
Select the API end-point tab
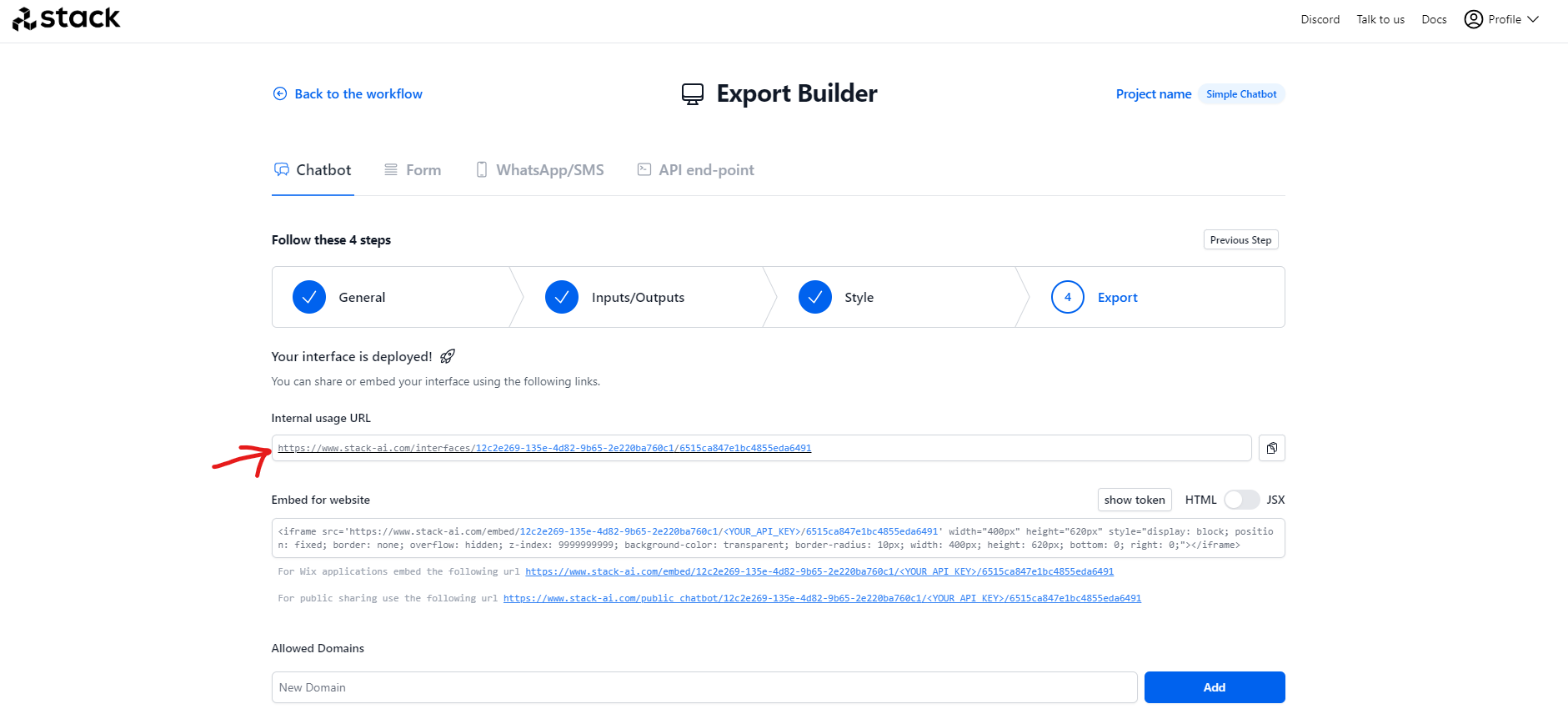pyautogui.click(x=695, y=170)
